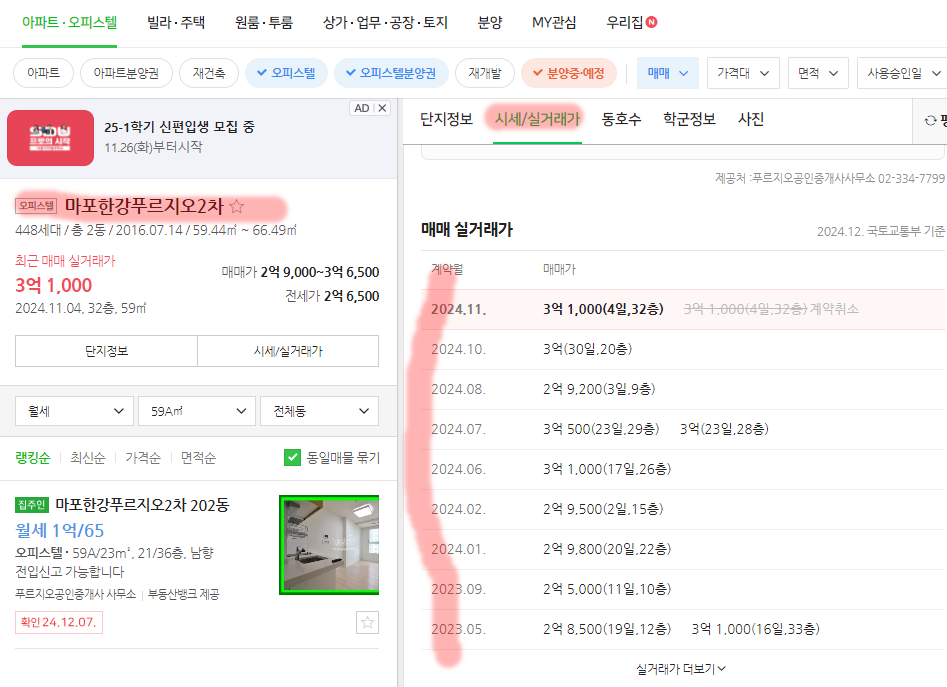
Task: Open the 가격대 price range dropdown
Action: click(743, 73)
